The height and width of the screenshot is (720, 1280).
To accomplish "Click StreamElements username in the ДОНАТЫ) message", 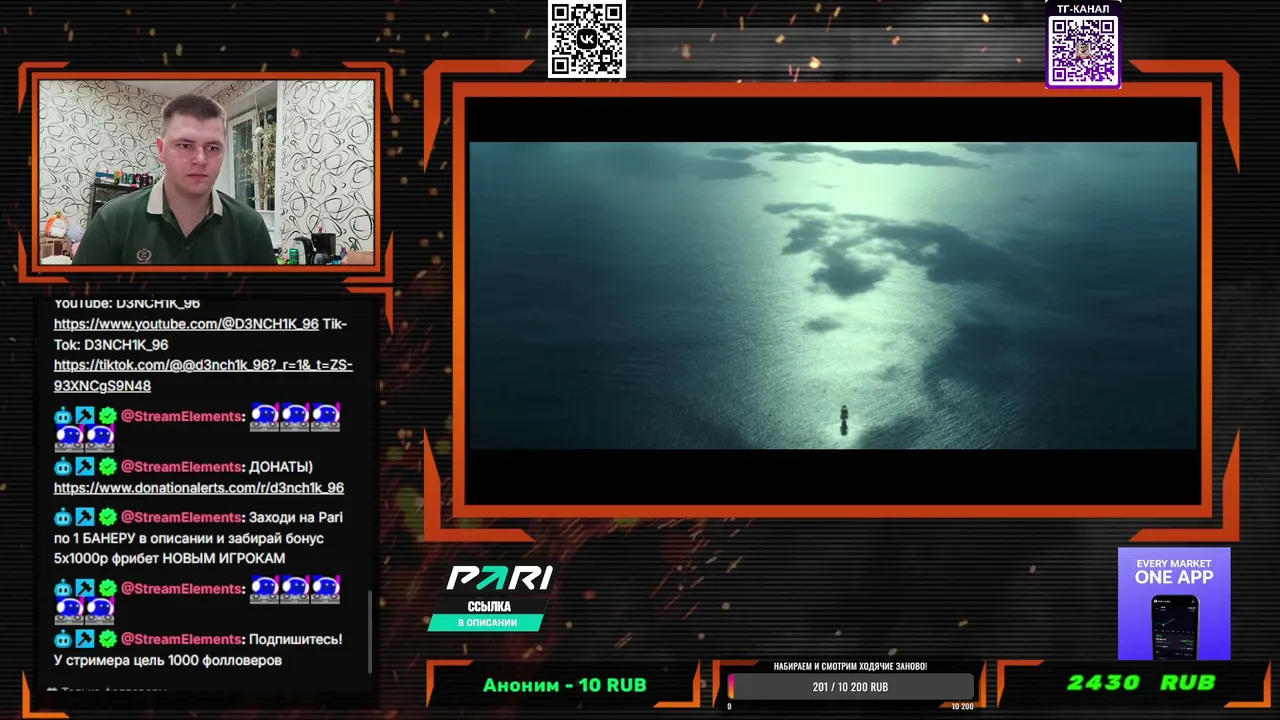I will 183,467.
